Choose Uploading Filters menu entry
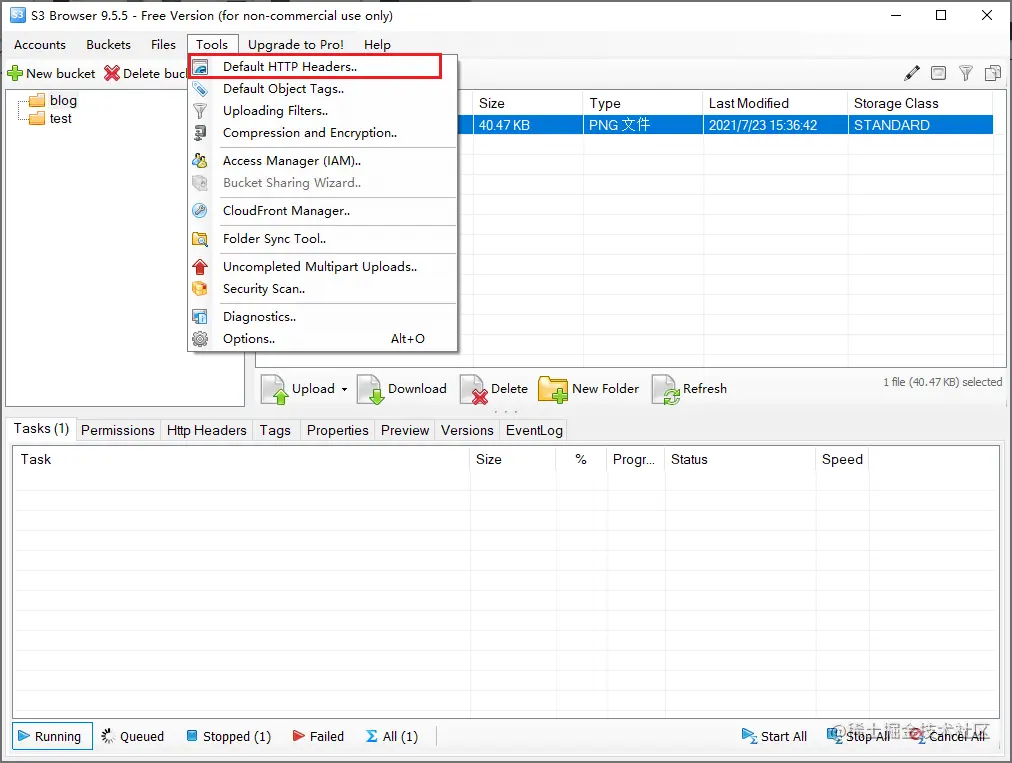The width and height of the screenshot is (1012, 763). click(323, 111)
